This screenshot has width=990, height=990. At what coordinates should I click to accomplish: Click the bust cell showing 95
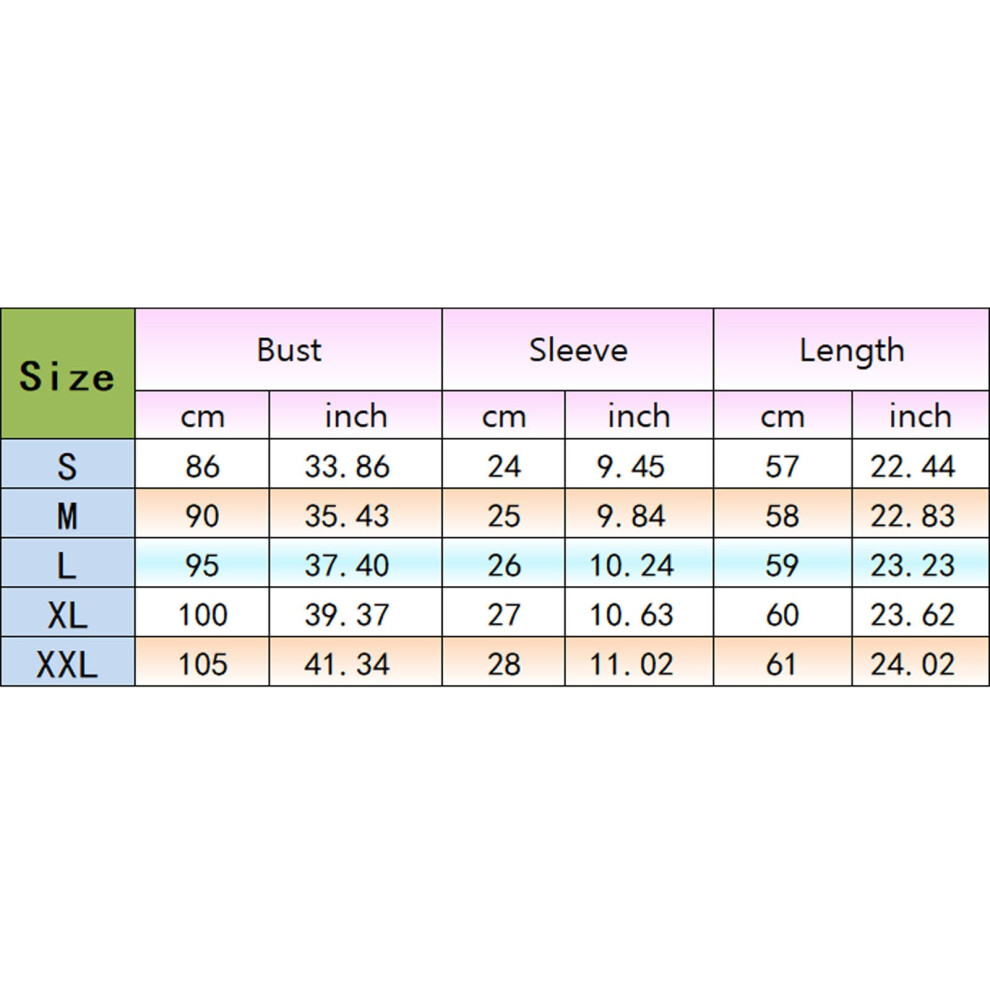pos(202,563)
